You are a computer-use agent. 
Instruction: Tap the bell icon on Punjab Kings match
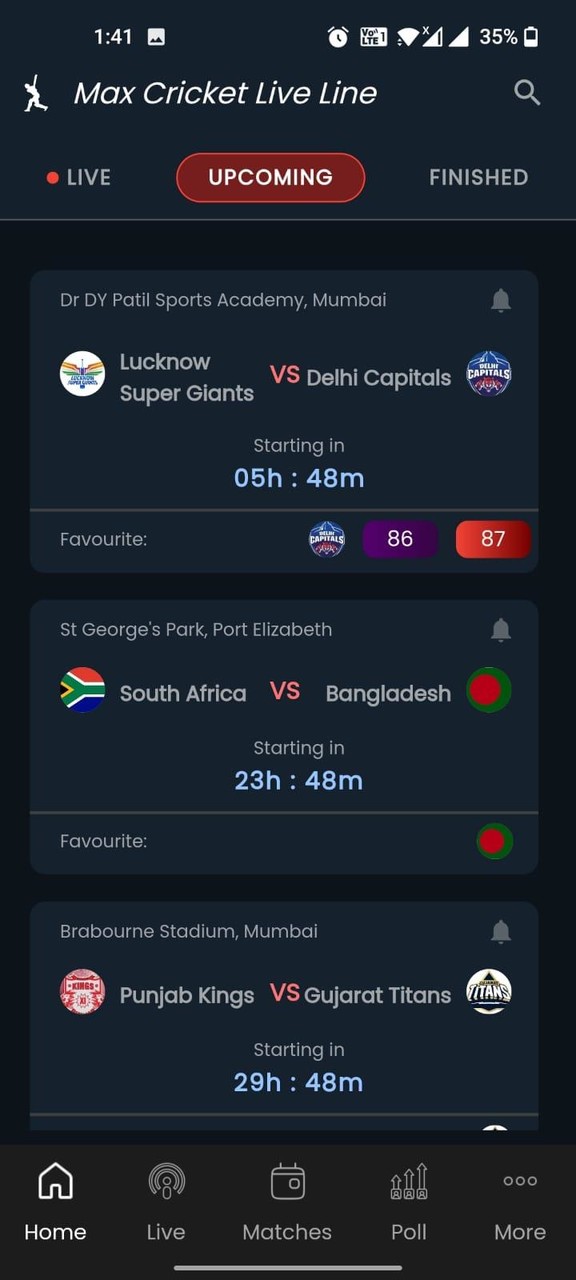(501, 931)
